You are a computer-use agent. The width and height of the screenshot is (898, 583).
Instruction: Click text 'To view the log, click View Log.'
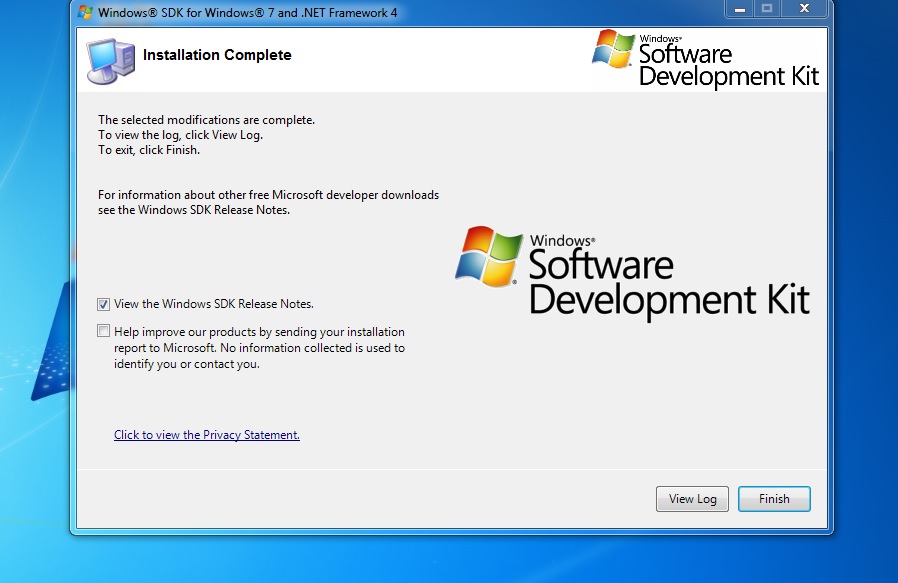coord(180,135)
